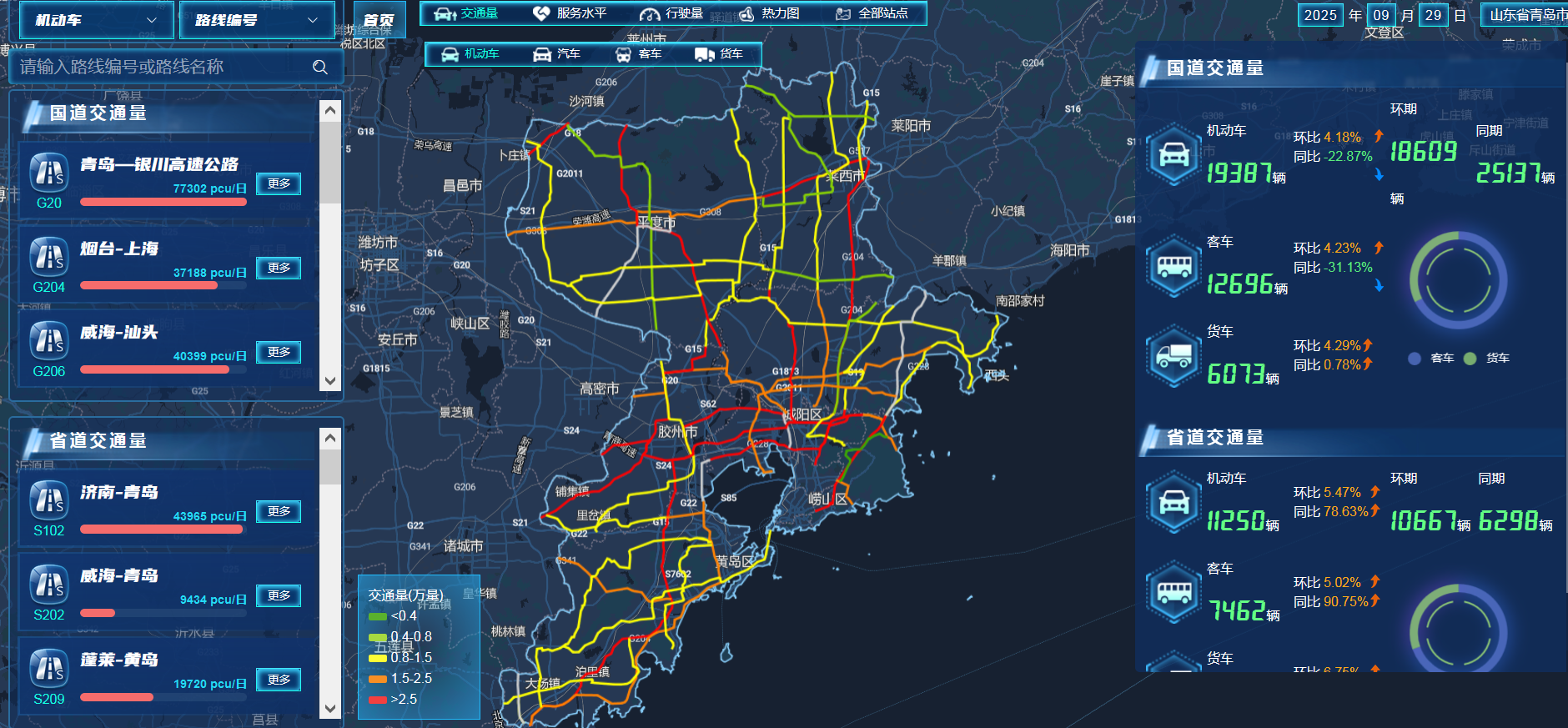Go to 首页 home button
The width and height of the screenshot is (1568, 728).
tap(379, 20)
